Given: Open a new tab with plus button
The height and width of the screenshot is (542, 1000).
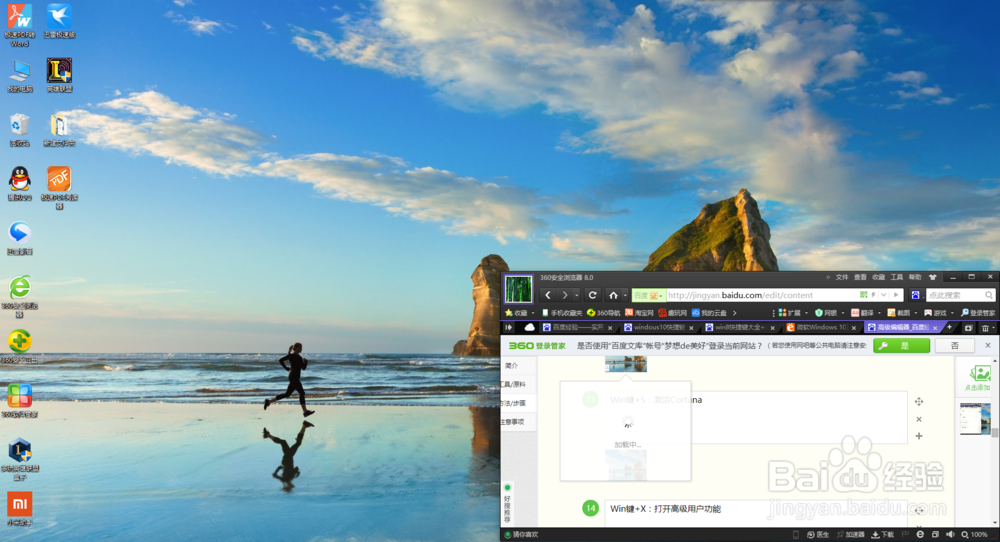Looking at the screenshot, I should (949, 327).
